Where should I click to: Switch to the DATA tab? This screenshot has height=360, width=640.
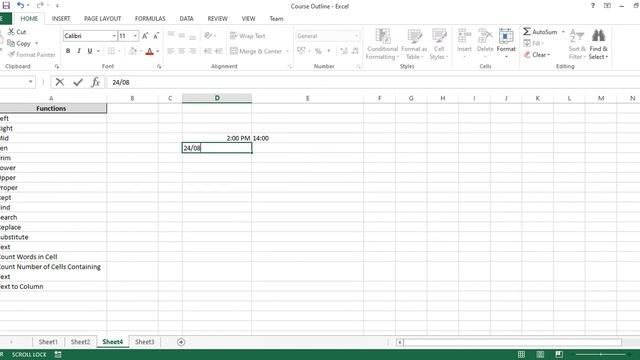tap(187, 19)
